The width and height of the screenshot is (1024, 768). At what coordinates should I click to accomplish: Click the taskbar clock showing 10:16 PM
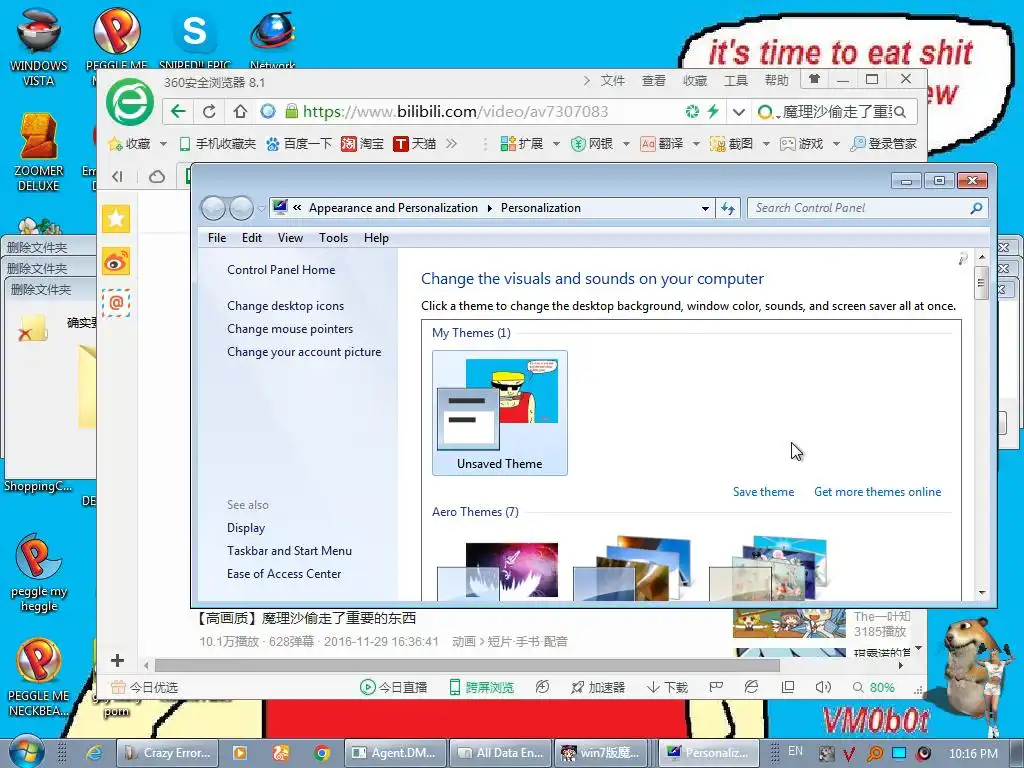973,753
